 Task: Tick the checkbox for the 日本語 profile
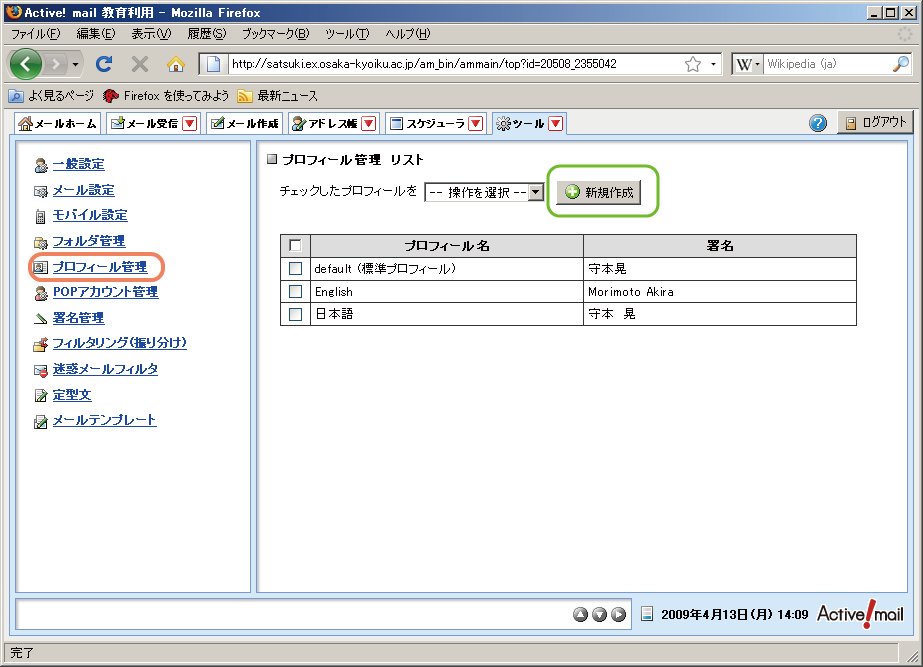(x=295, y=314)
